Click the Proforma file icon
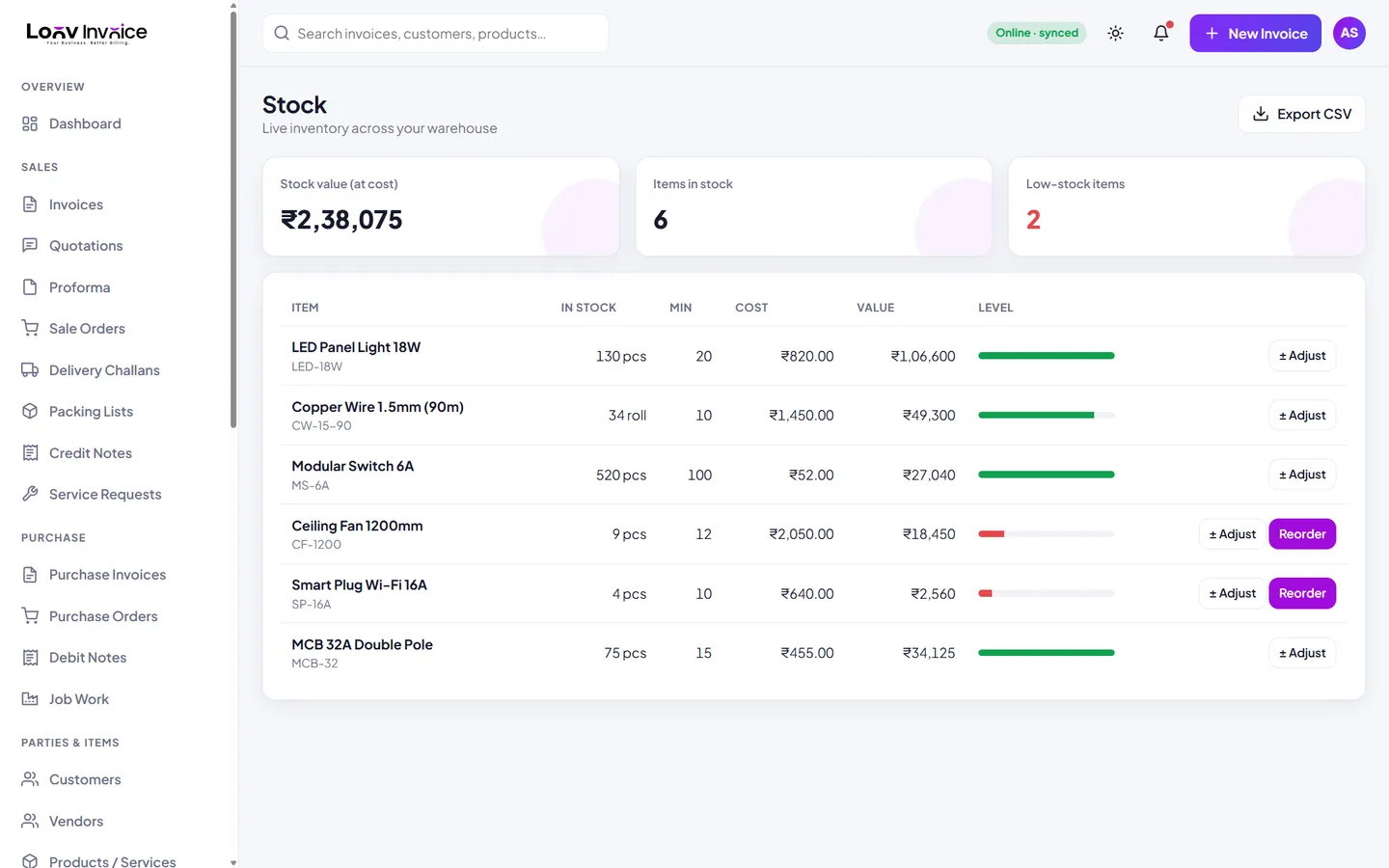The image size is (1389, 868). click(x=30, y=287)
